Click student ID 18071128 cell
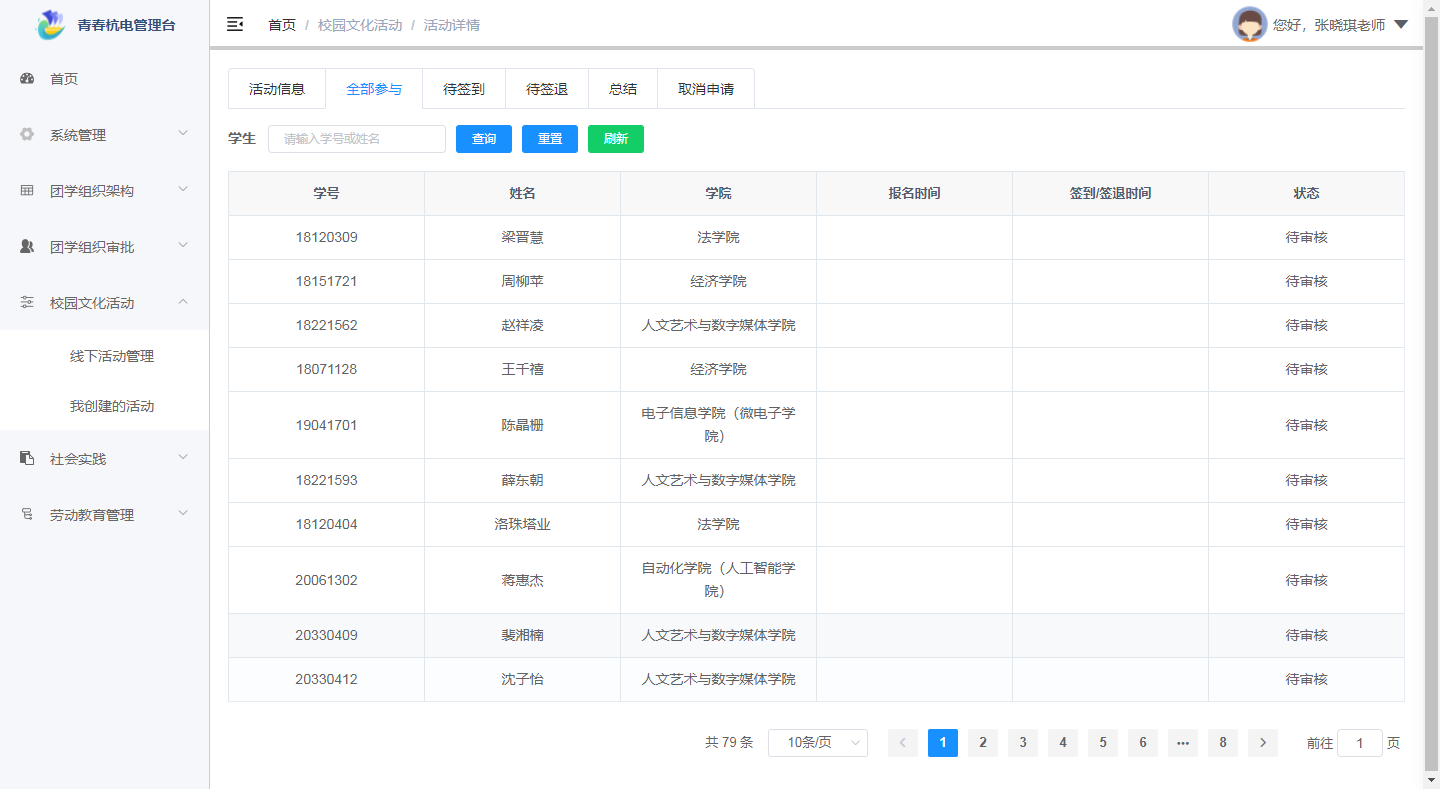Viewport: 1440px width, 789px height. (x=326, y=369)
